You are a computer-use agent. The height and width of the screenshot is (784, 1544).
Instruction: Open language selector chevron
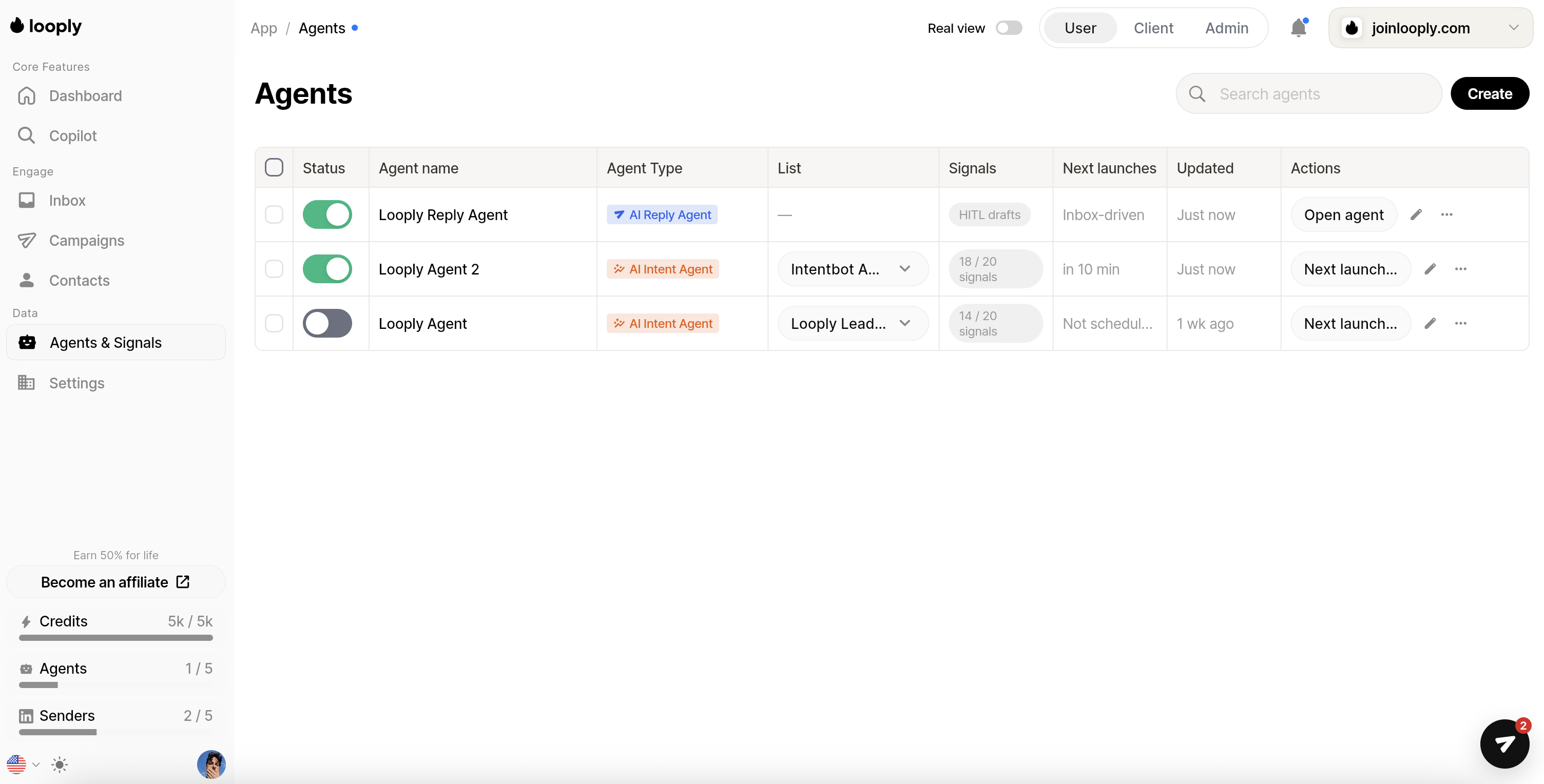36,764
